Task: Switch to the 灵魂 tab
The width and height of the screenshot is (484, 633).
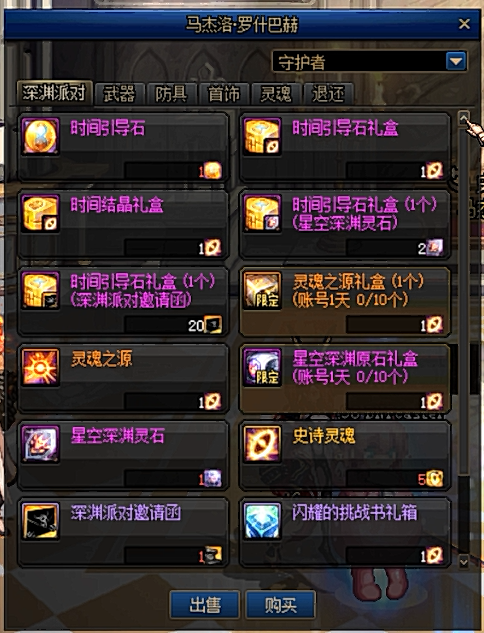Action: coord(276,94)
